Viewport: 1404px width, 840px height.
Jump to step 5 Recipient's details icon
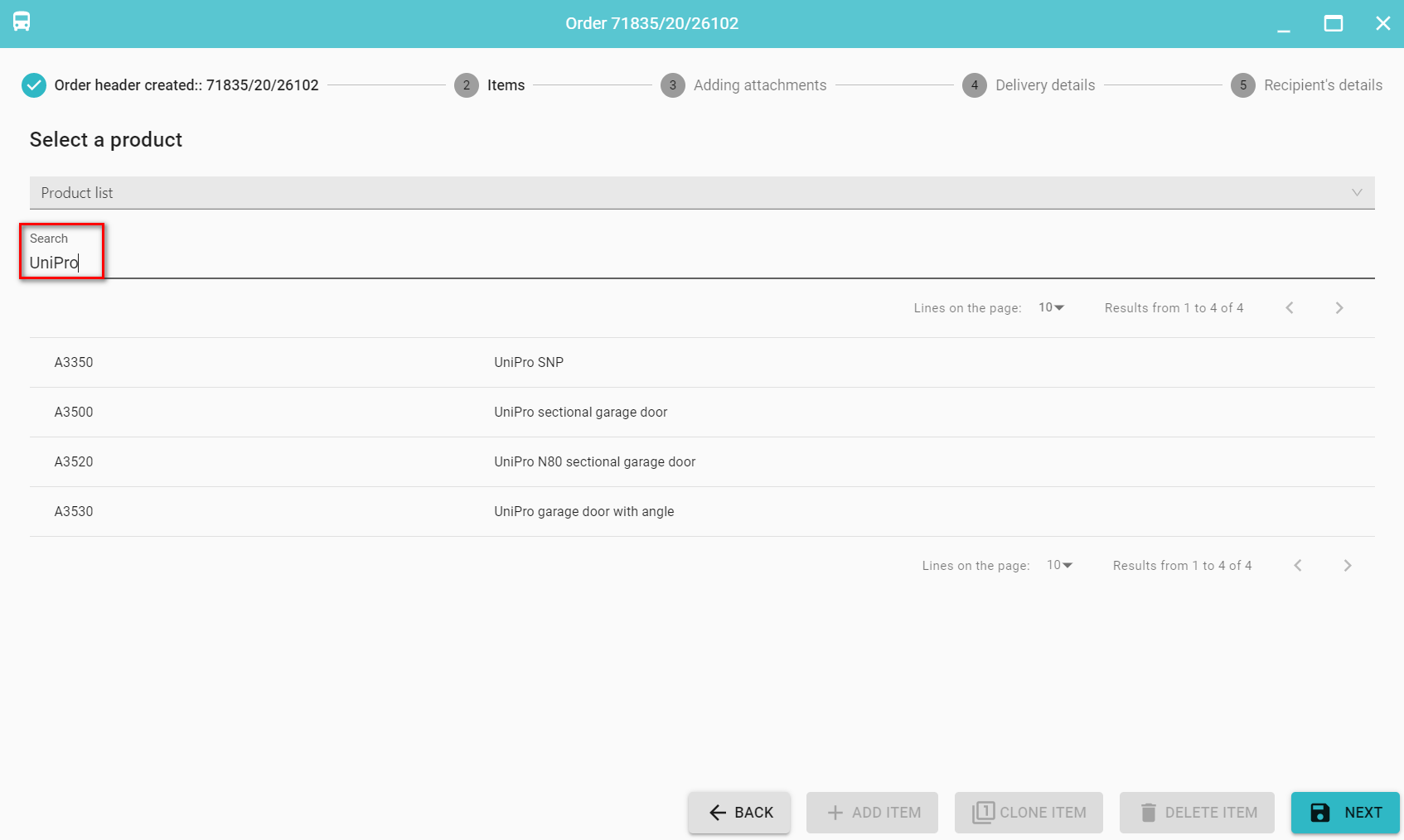1243,85
